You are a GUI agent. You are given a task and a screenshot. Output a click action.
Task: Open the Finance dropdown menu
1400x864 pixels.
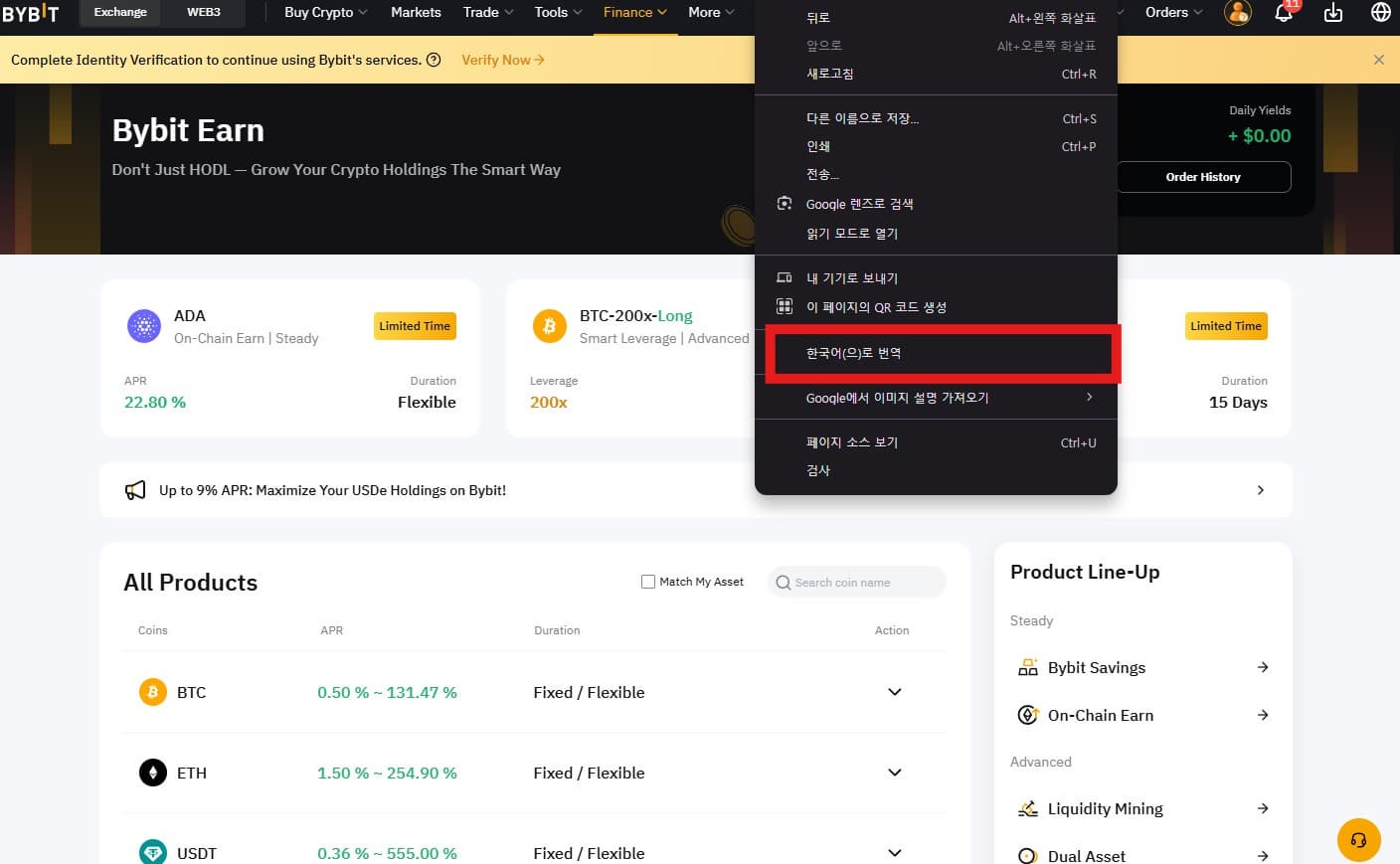pyautogui.click(x=635, y=12)
